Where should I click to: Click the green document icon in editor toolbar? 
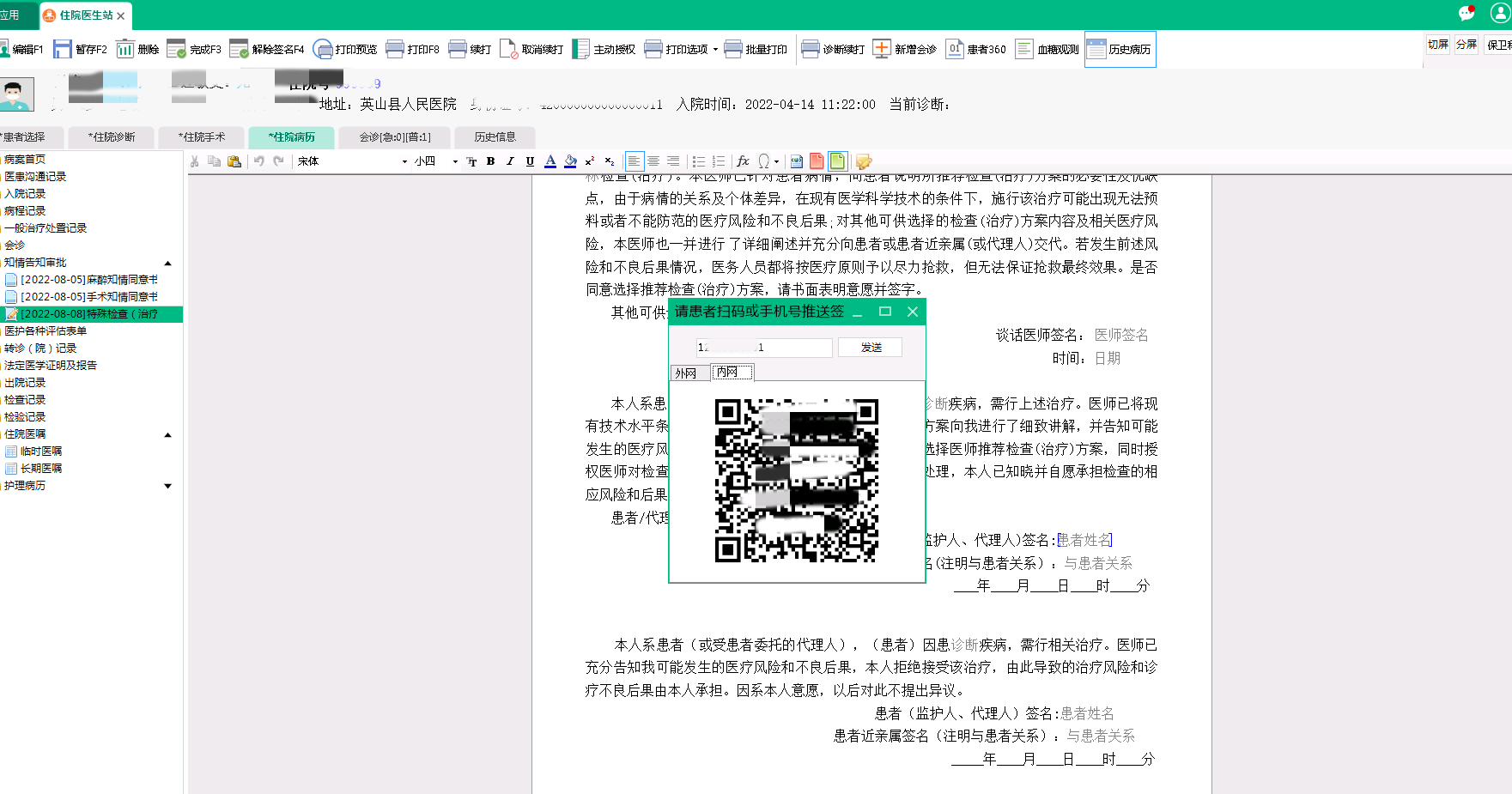click(x=837, y=161)
